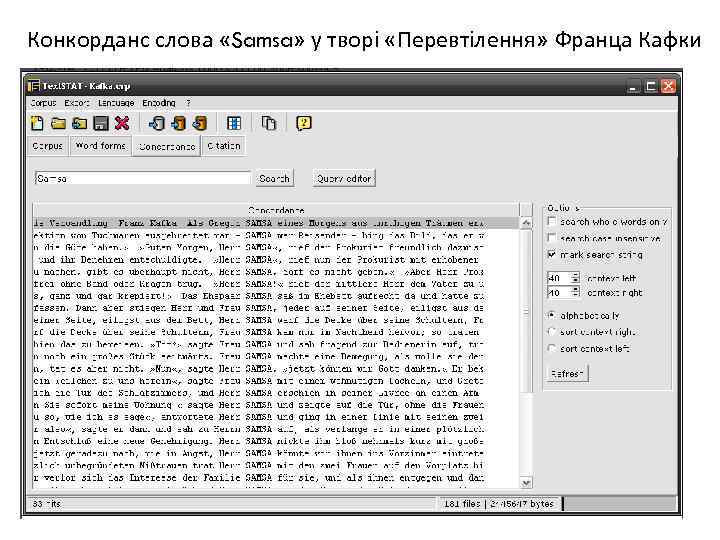
Task: Click concordance list scroll down arrow
Action: click(x=526, y=483)
